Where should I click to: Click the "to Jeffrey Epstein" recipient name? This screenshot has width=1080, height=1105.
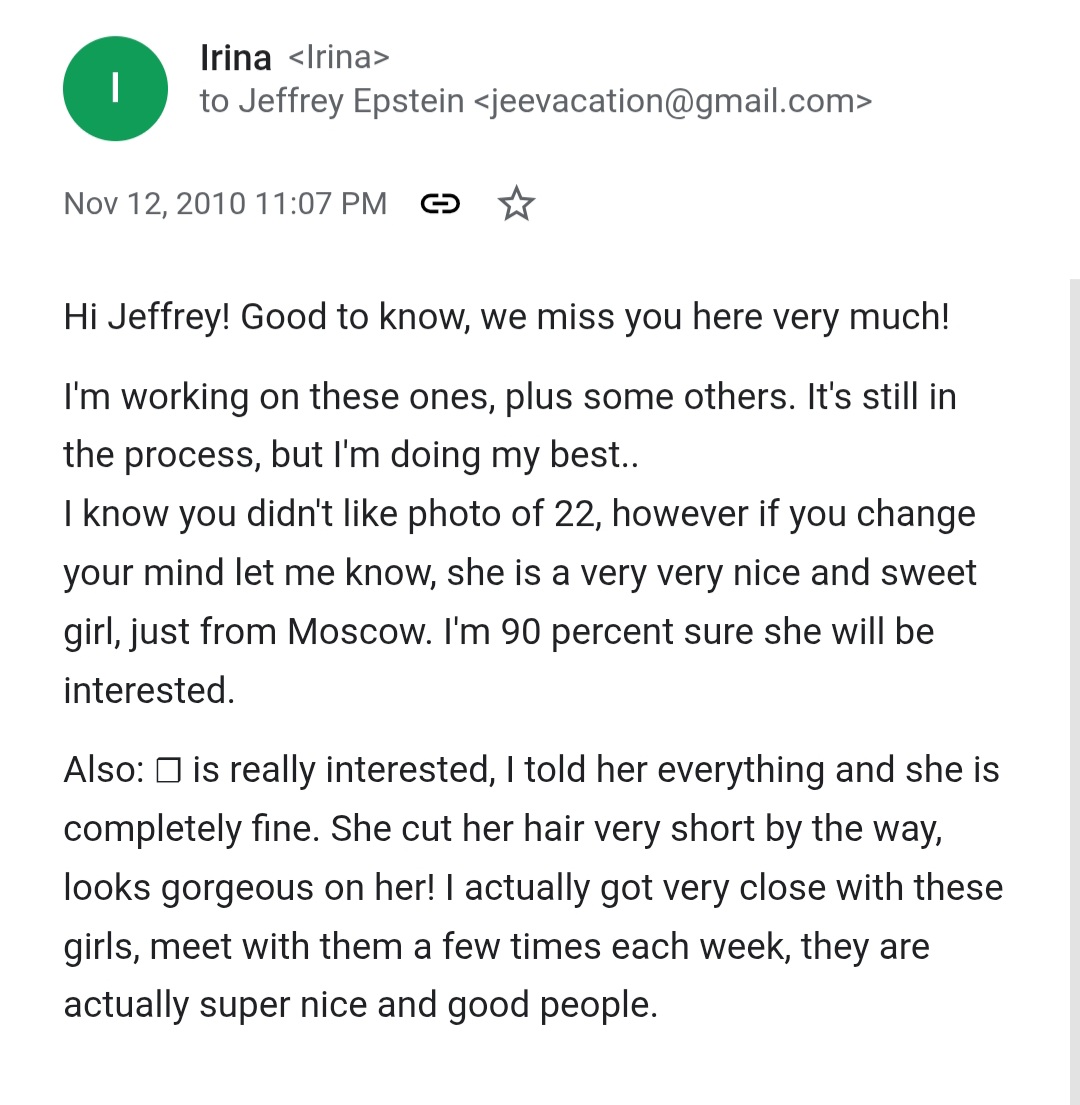point(332,101)
